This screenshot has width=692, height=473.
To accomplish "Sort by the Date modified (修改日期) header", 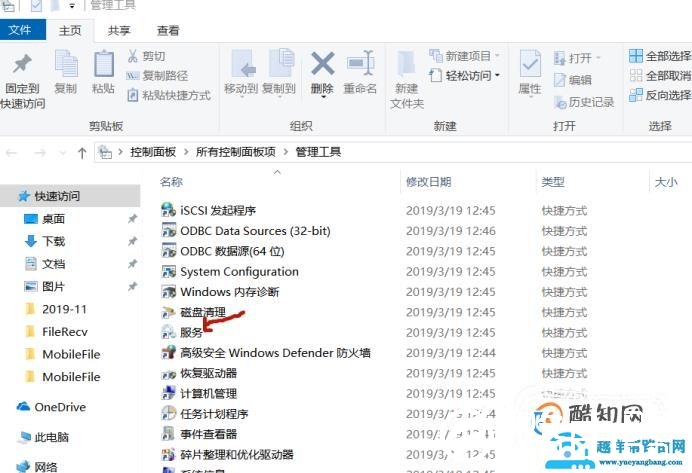I will pyautogui.click(x=428, y=182).
